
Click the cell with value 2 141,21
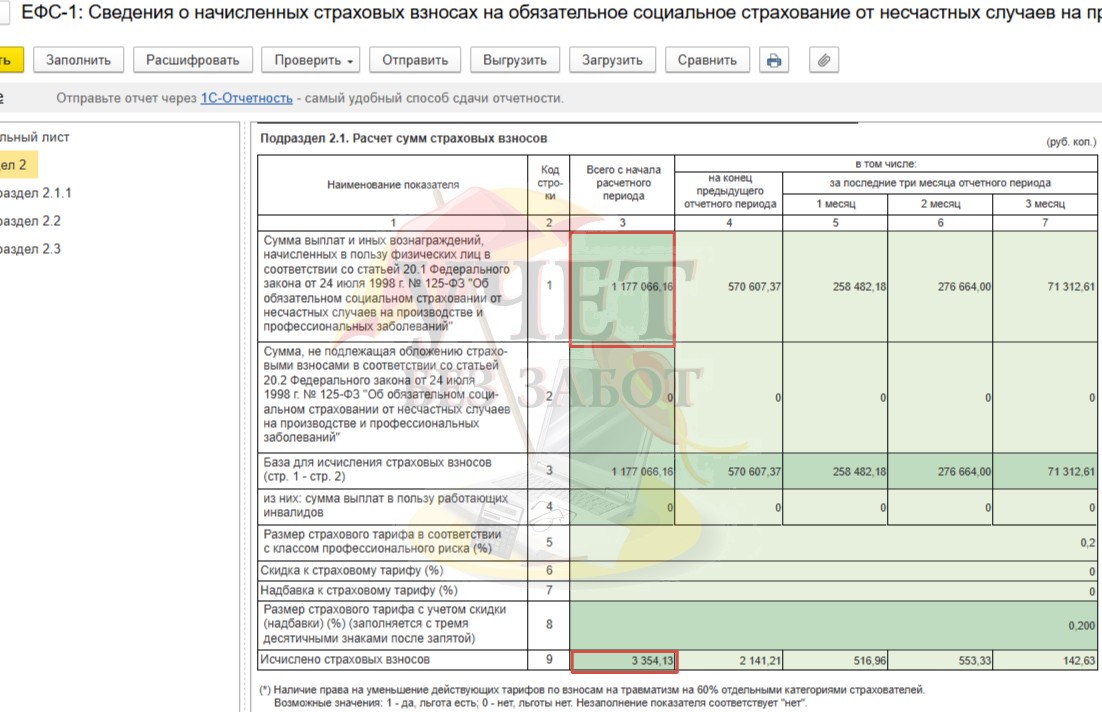point(730,661)
